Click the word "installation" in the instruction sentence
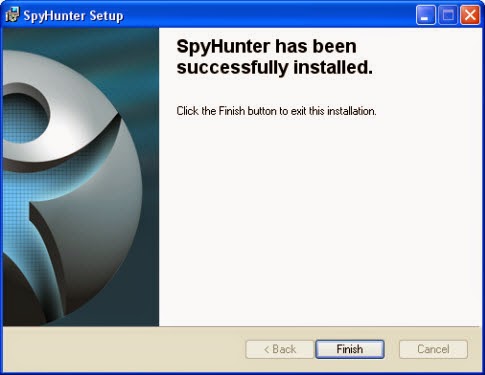This screenshot has width=485, height=375. [x=351, y=111]
